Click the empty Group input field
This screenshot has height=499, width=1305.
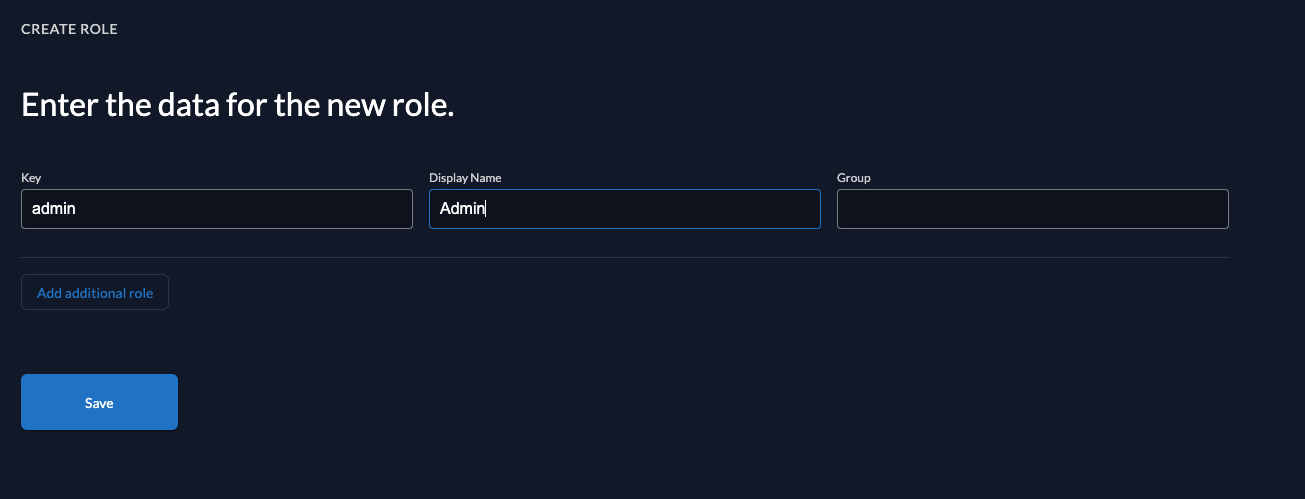[x=1032, y=209]
